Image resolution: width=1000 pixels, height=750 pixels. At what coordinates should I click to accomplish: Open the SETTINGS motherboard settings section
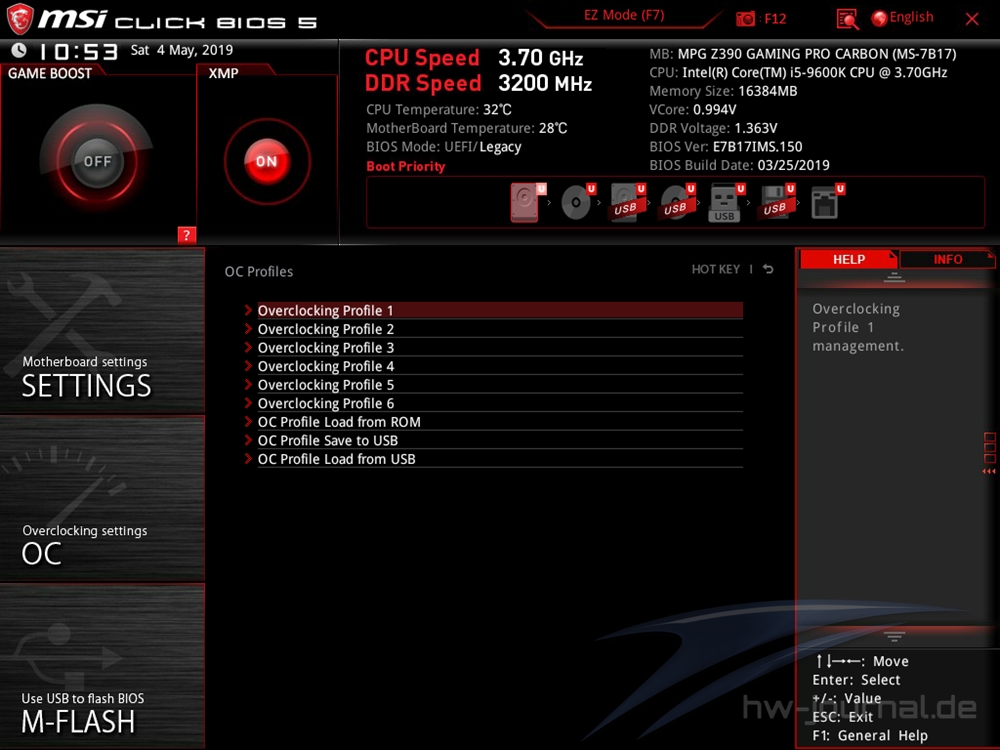coord(102,331)
